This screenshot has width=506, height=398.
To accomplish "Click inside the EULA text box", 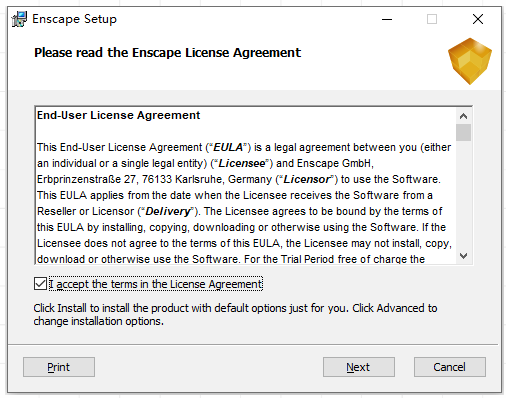I will tap(245, 185).
